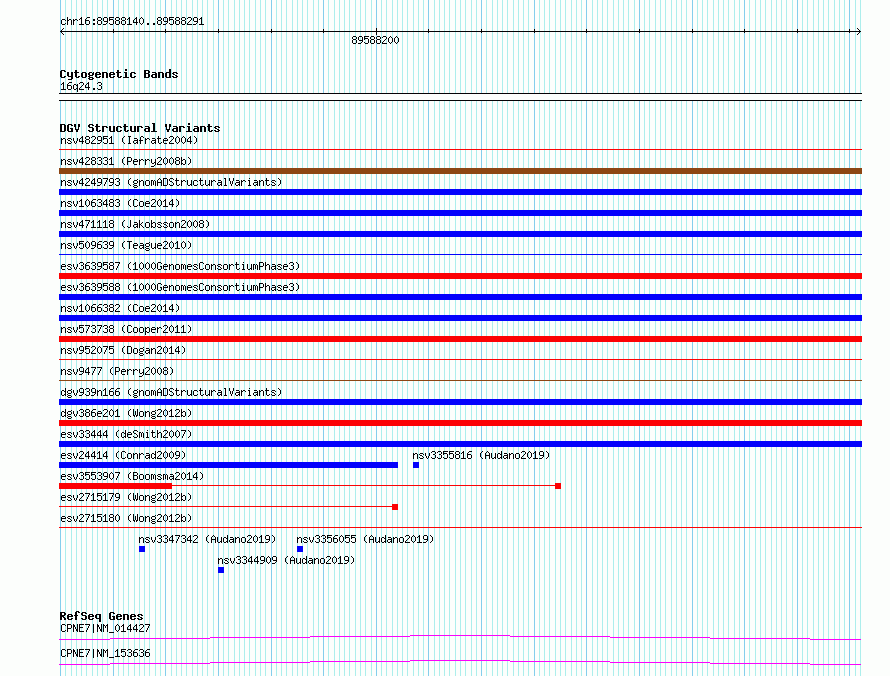Click the RefSeq Genes track heading

pos(102,616)
